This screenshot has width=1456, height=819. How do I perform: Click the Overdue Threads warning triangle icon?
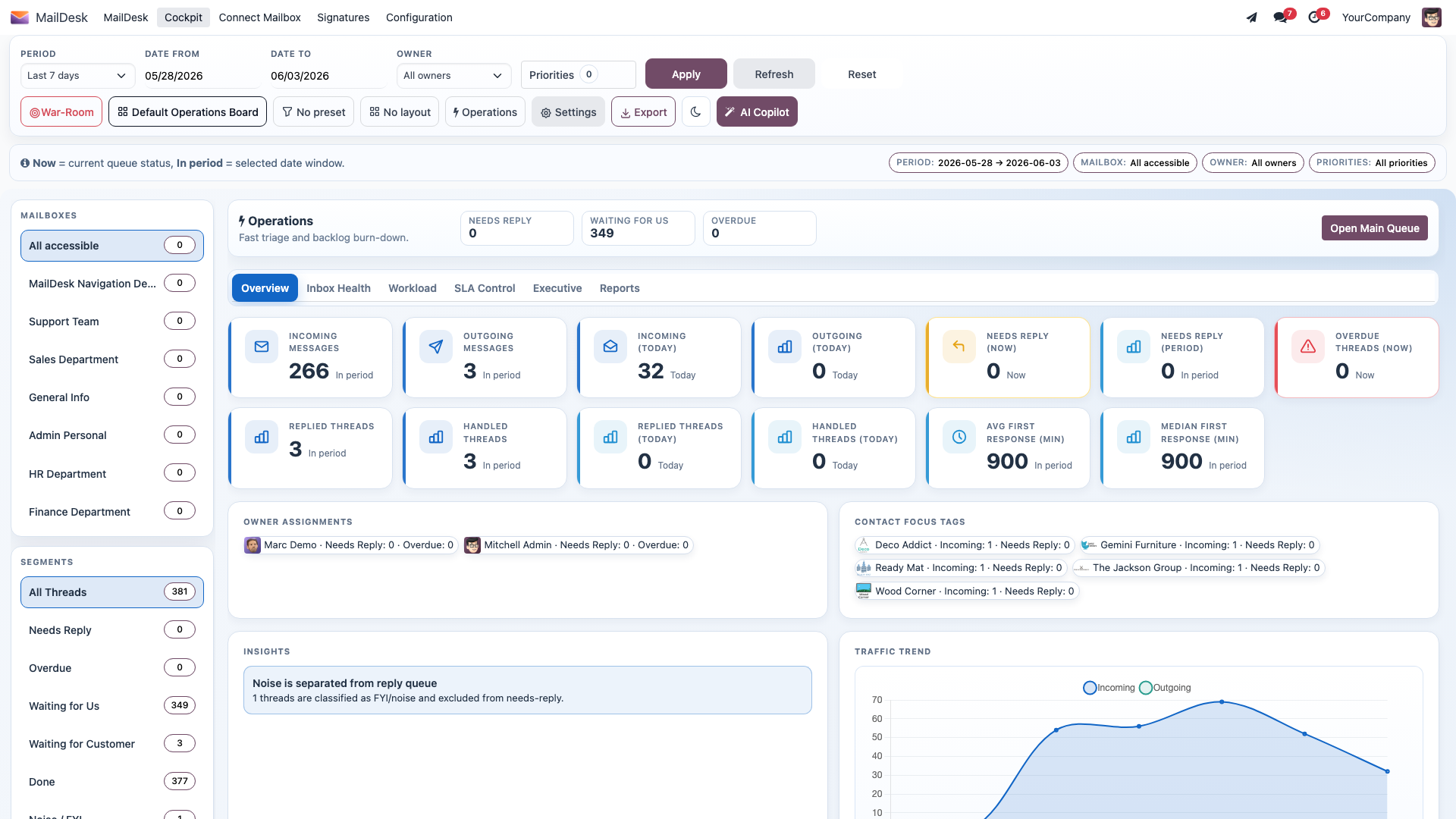1308,347
